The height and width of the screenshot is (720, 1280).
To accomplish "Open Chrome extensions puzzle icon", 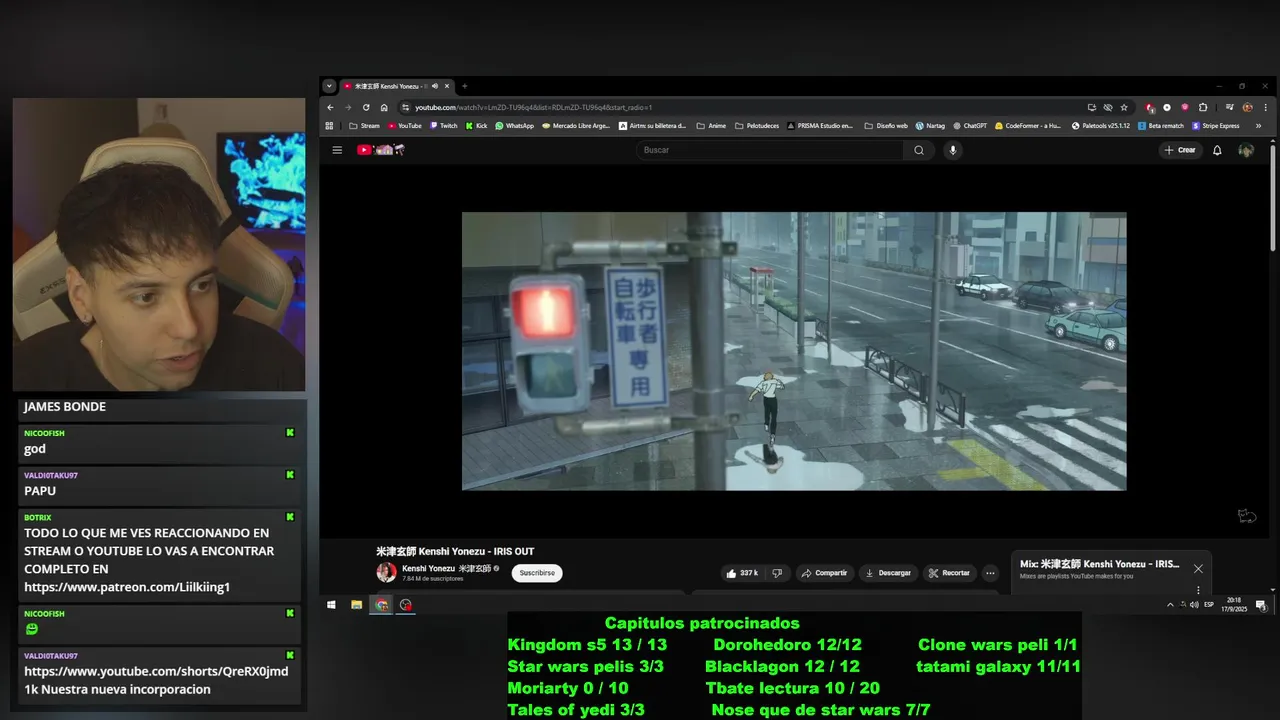I will (1203, 107).
